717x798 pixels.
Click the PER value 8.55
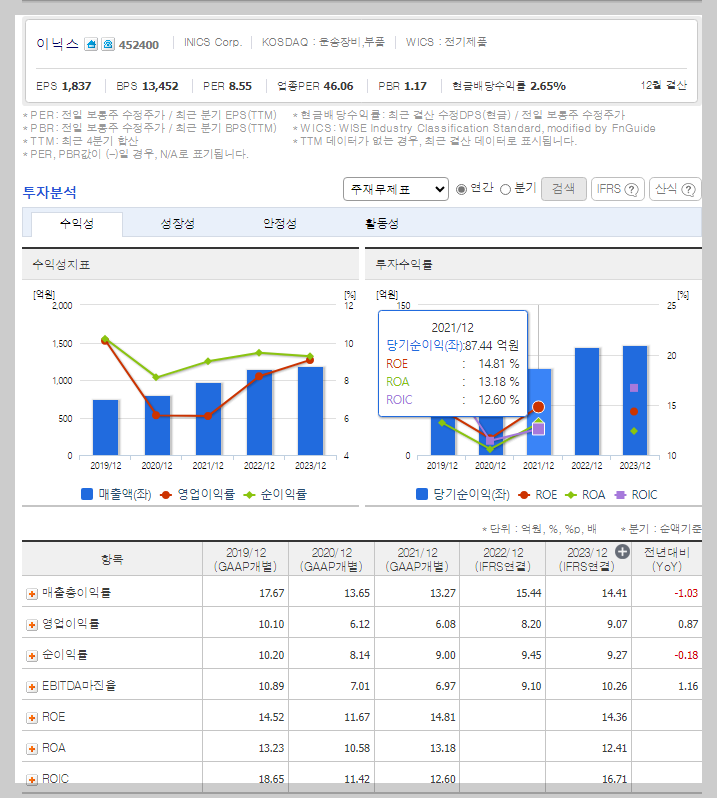pos(240,86)
